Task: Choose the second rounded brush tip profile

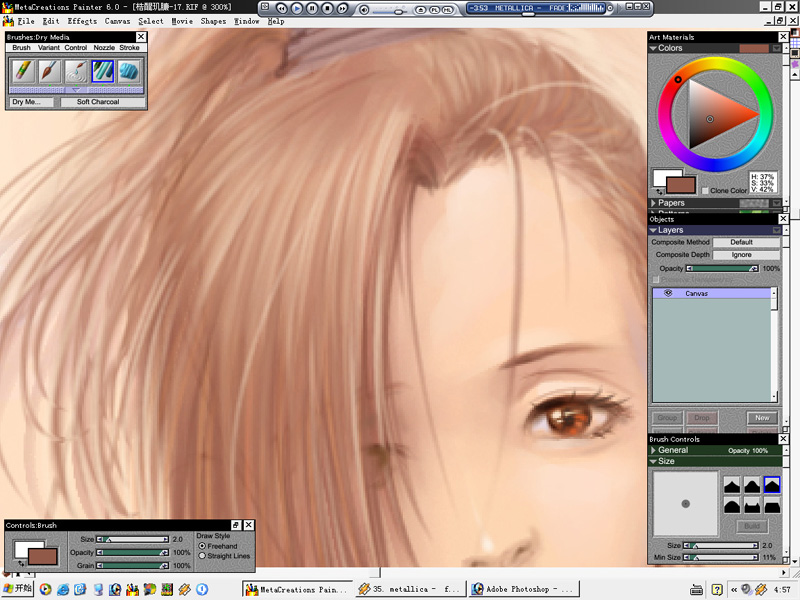Action: coord(752,485)
